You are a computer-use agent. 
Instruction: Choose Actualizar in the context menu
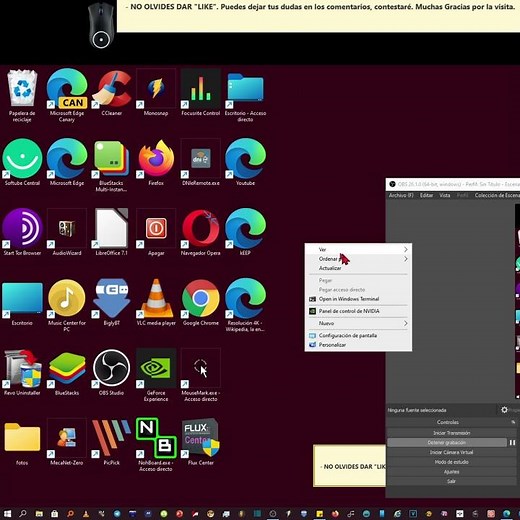[358, 268]
